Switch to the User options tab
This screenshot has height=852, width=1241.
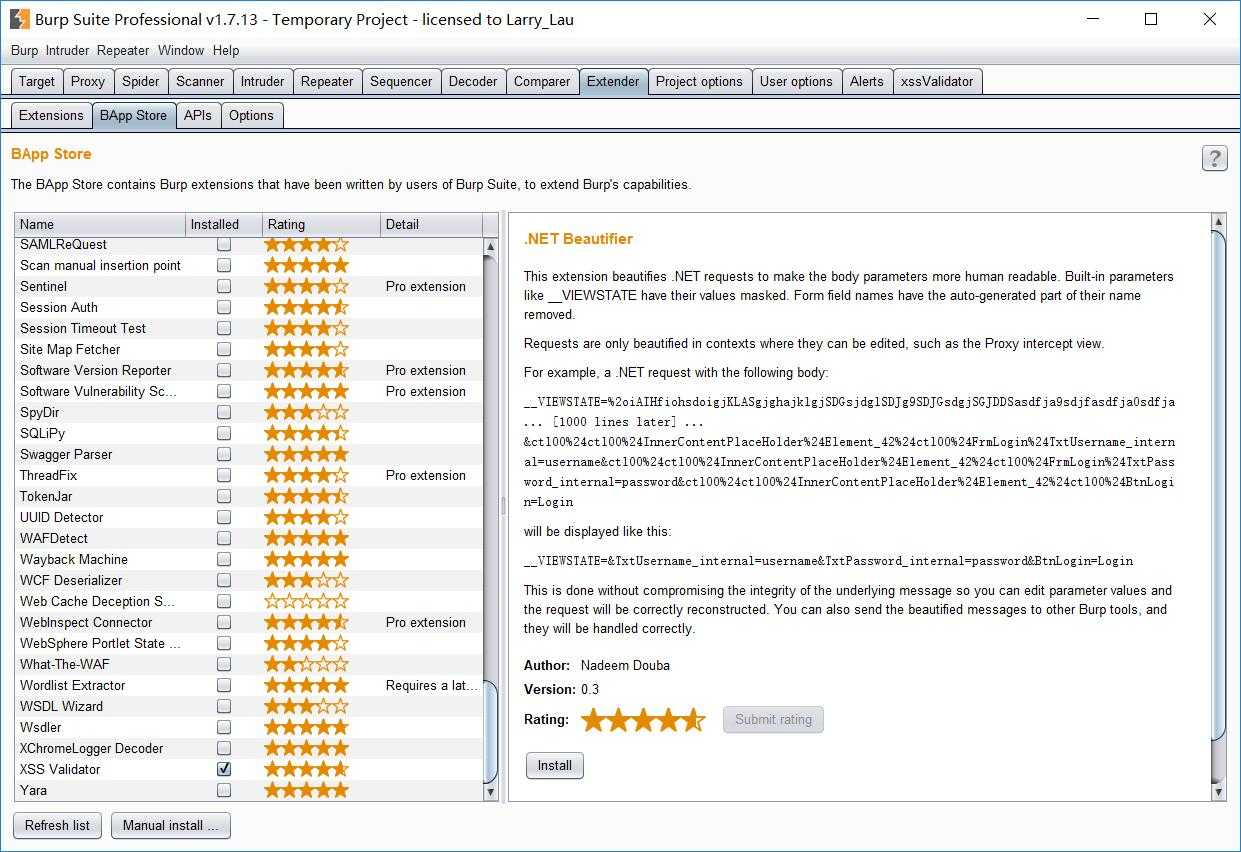[796, 81]
